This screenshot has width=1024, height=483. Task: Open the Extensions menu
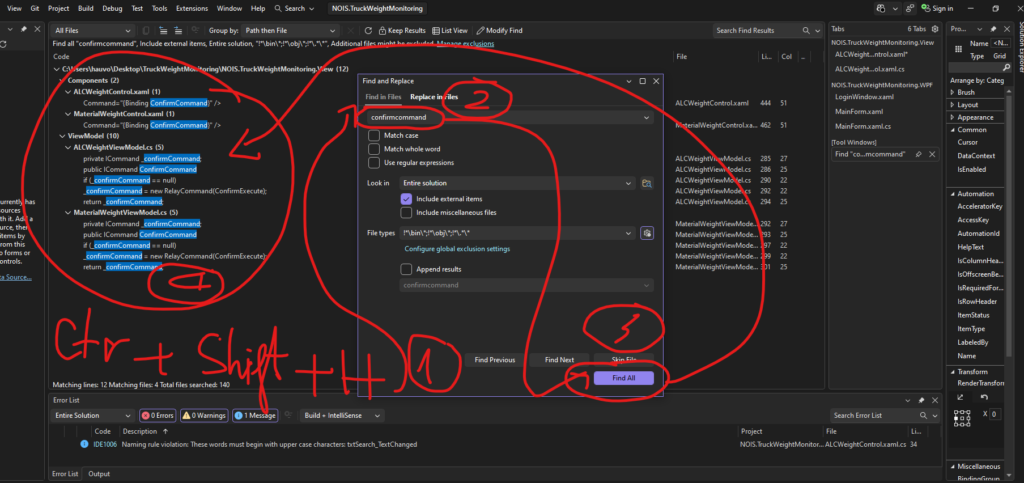190,8
